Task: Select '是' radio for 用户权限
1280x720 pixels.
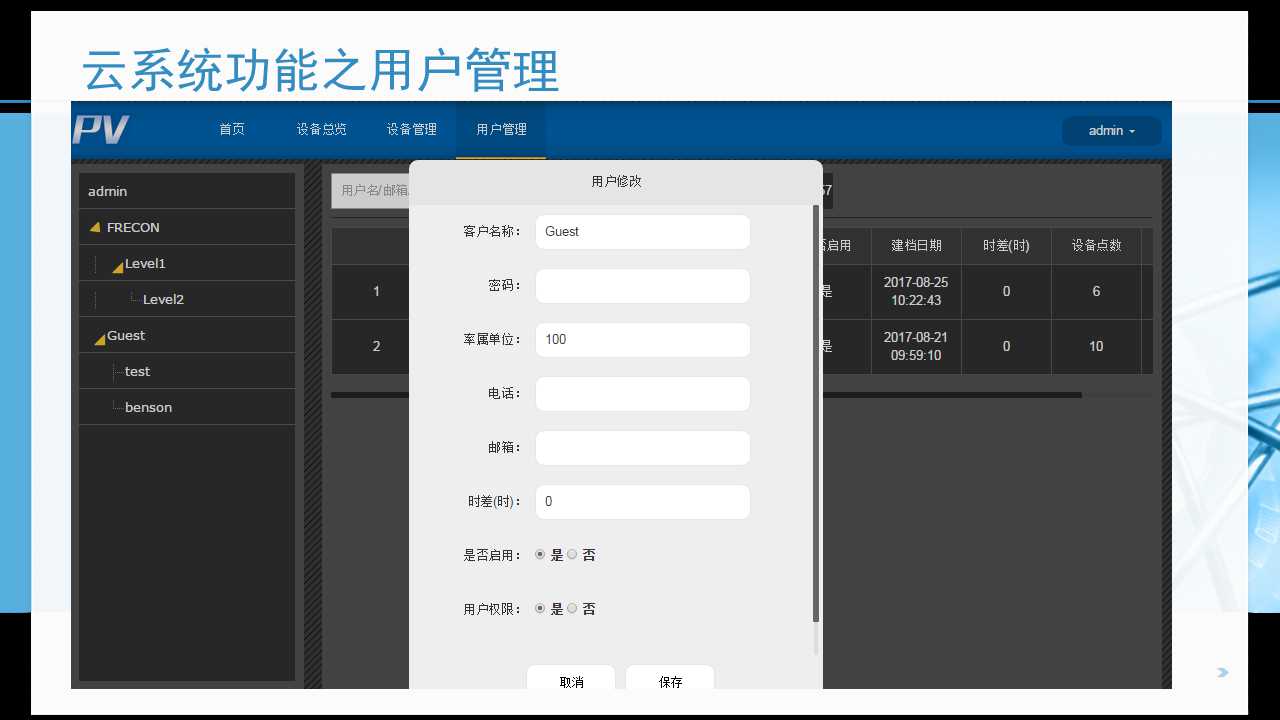Action: [540, 607]
